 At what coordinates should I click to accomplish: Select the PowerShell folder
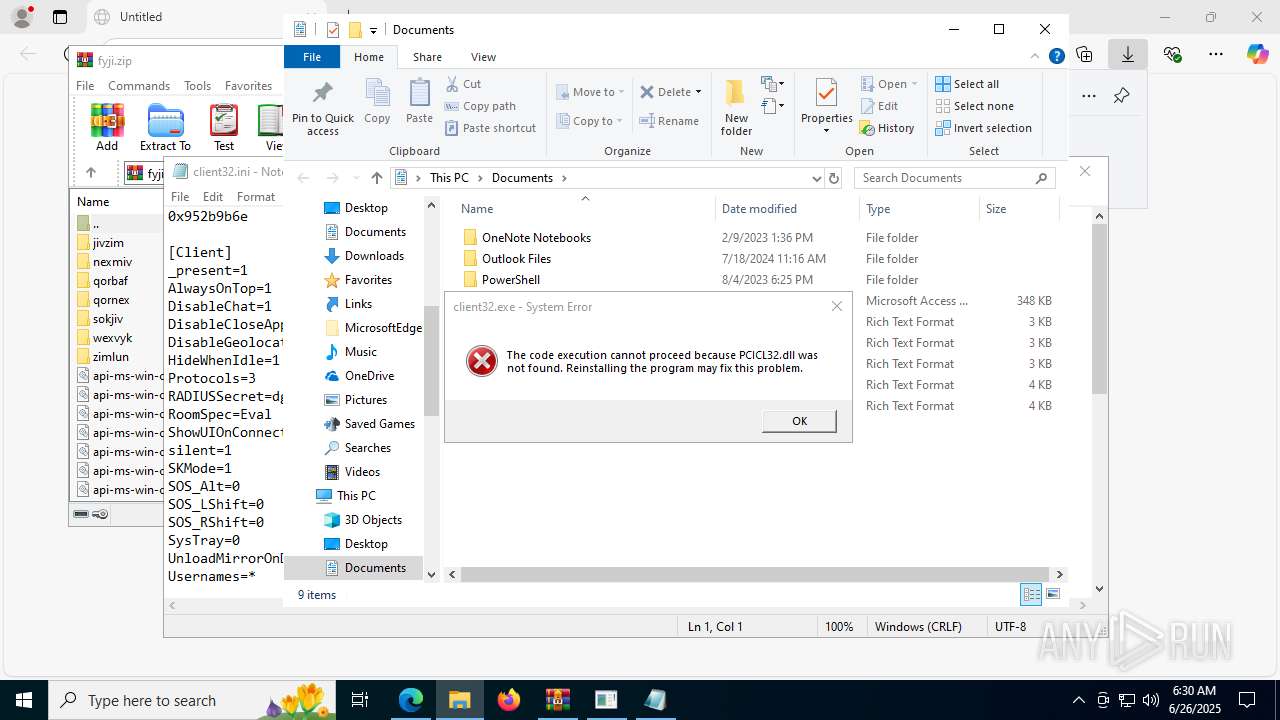(x=511, y=280)
